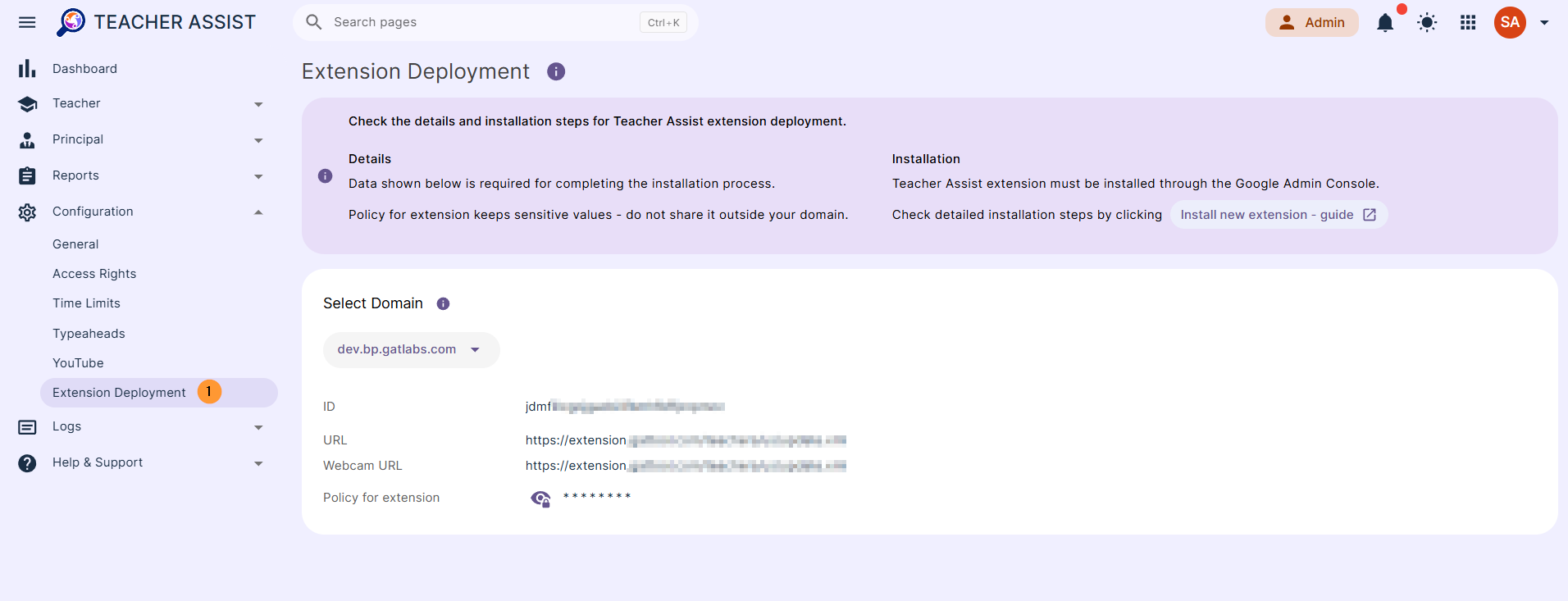This screenshot has height=601, width=1568.
Task: Open the apps grid launcher
Action: 1468,22
